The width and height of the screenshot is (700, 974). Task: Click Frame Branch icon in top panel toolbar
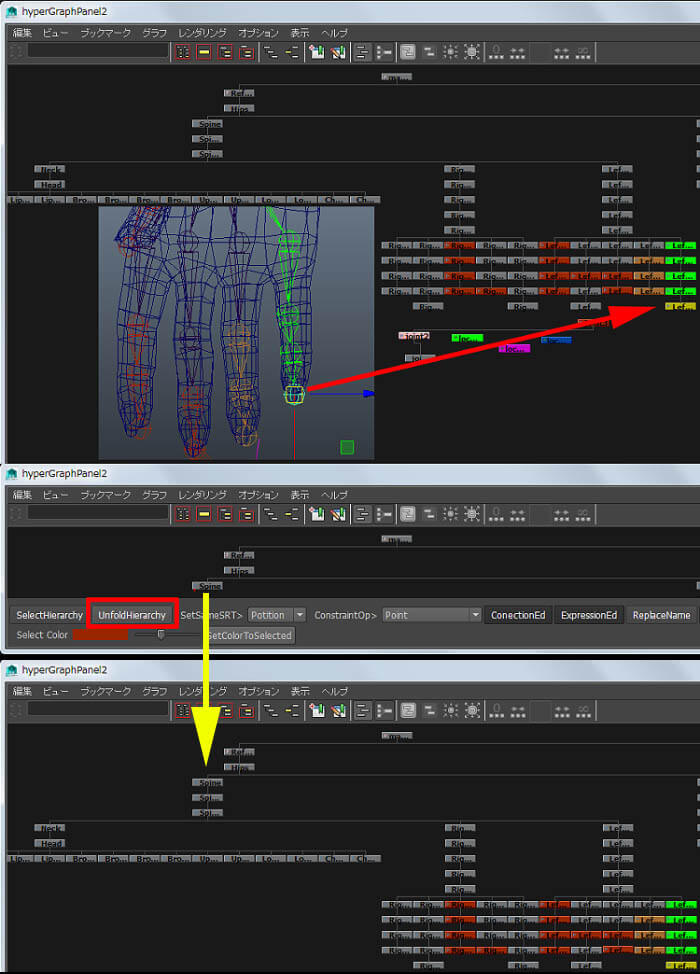247,52
